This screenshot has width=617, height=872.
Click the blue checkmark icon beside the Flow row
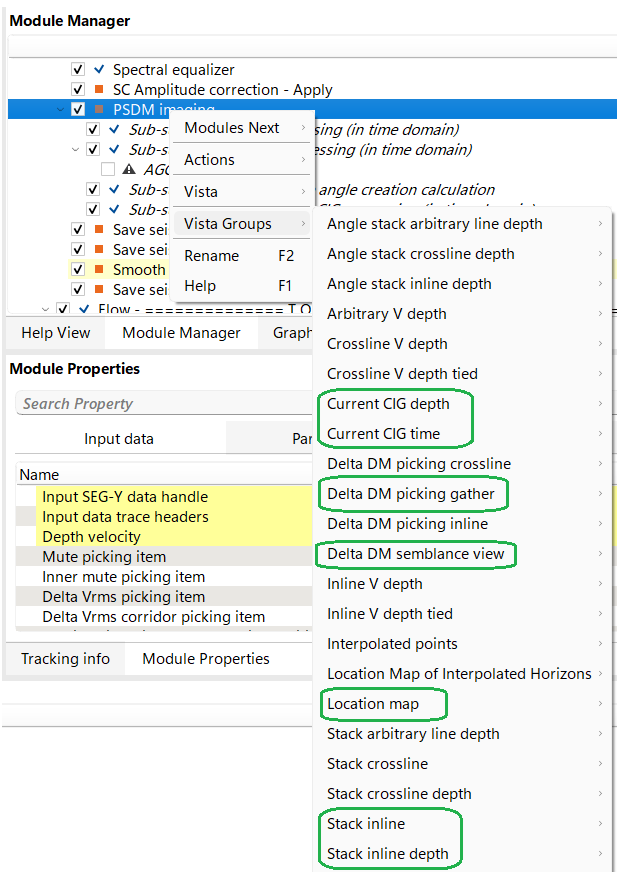83,310
